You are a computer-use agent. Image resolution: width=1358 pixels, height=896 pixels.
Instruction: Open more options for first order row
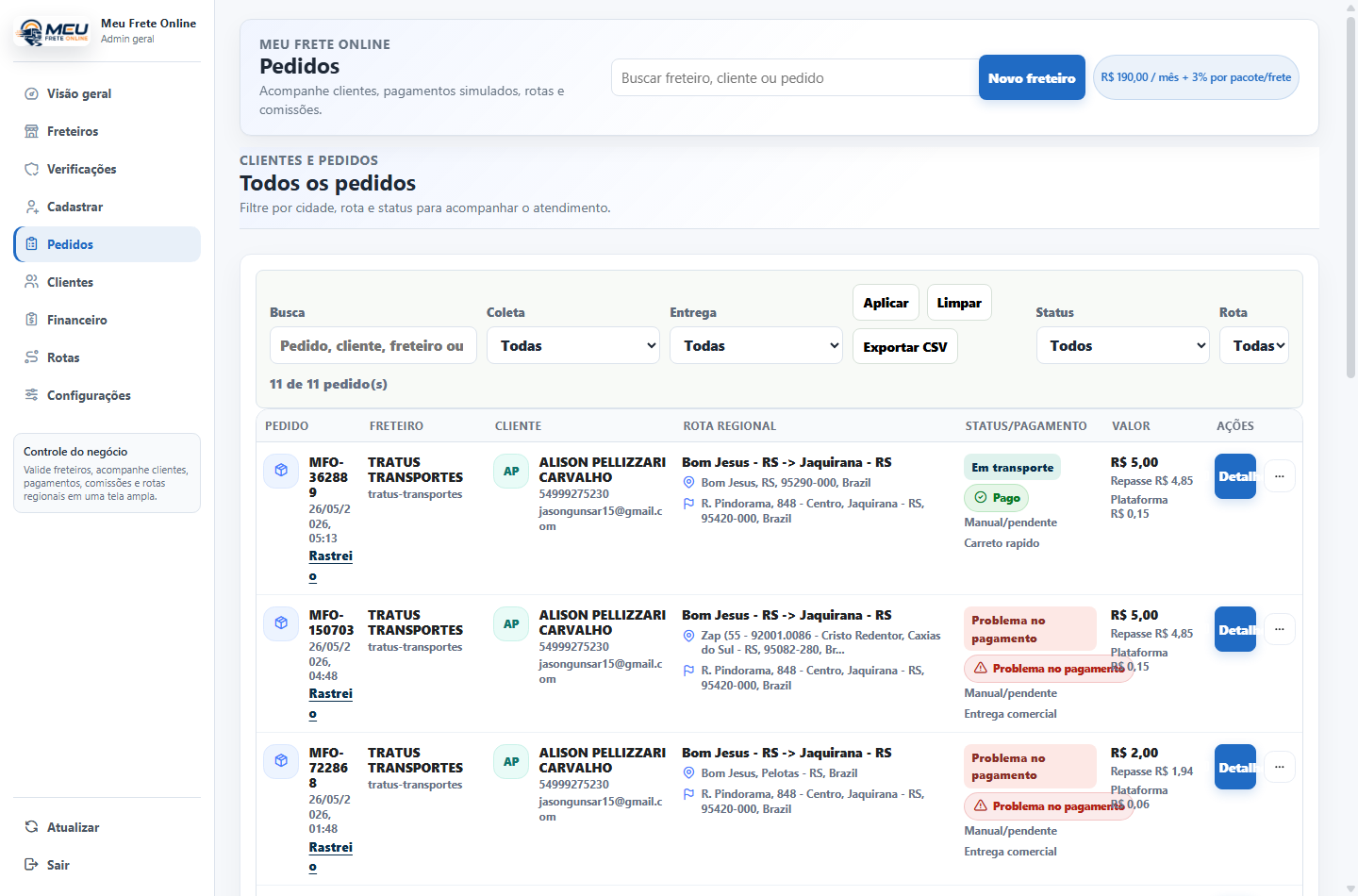click(1280, 476)
